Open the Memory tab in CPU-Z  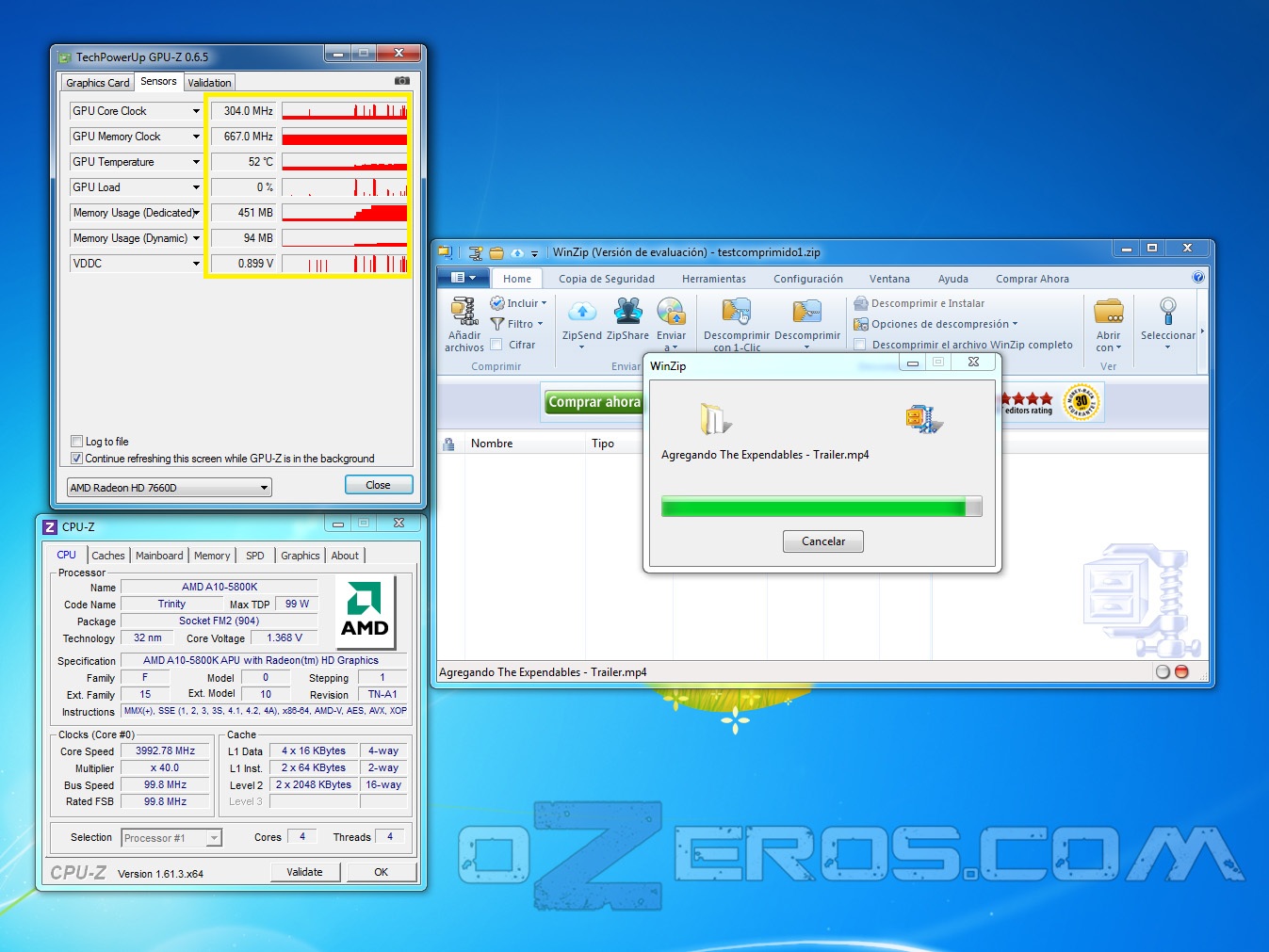212,556
